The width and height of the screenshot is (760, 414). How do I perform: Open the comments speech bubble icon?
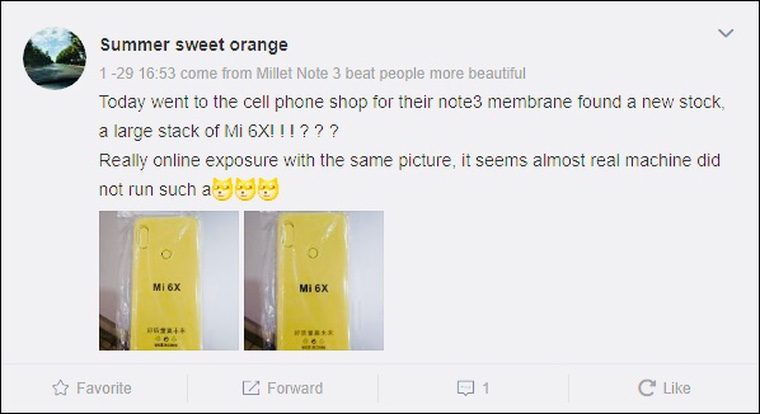click(465, 388)
